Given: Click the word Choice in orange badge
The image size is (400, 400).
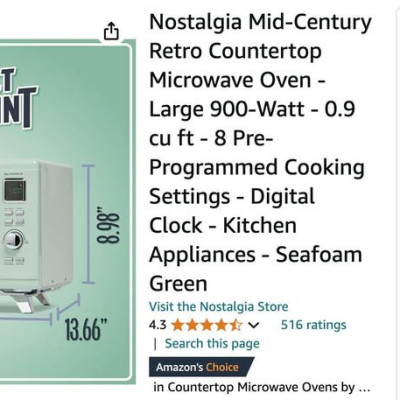Looking at the screenshot, I should point(222,367).
